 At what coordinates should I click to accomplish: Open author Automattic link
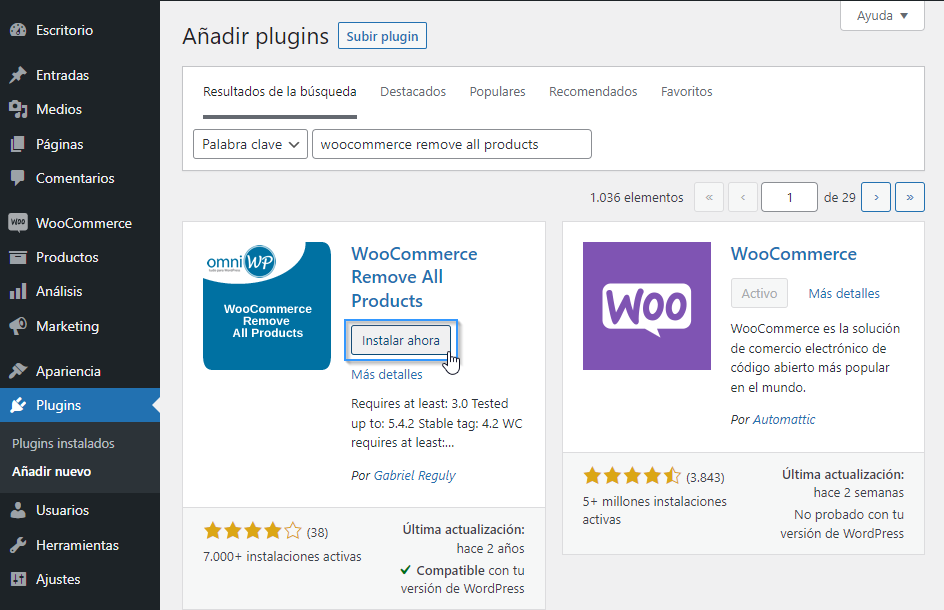pos(784,420)
